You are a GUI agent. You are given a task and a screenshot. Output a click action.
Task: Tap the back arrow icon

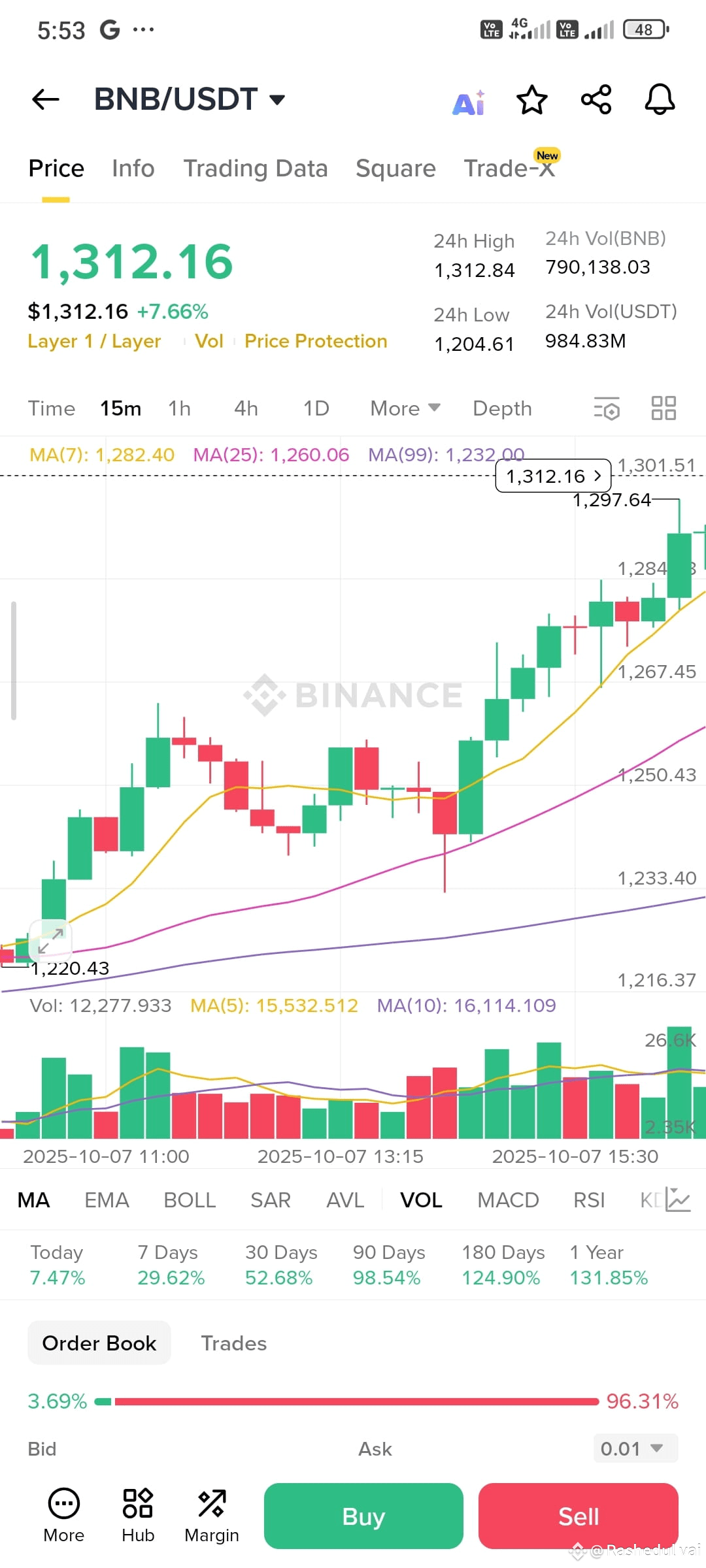pos(46,100)
